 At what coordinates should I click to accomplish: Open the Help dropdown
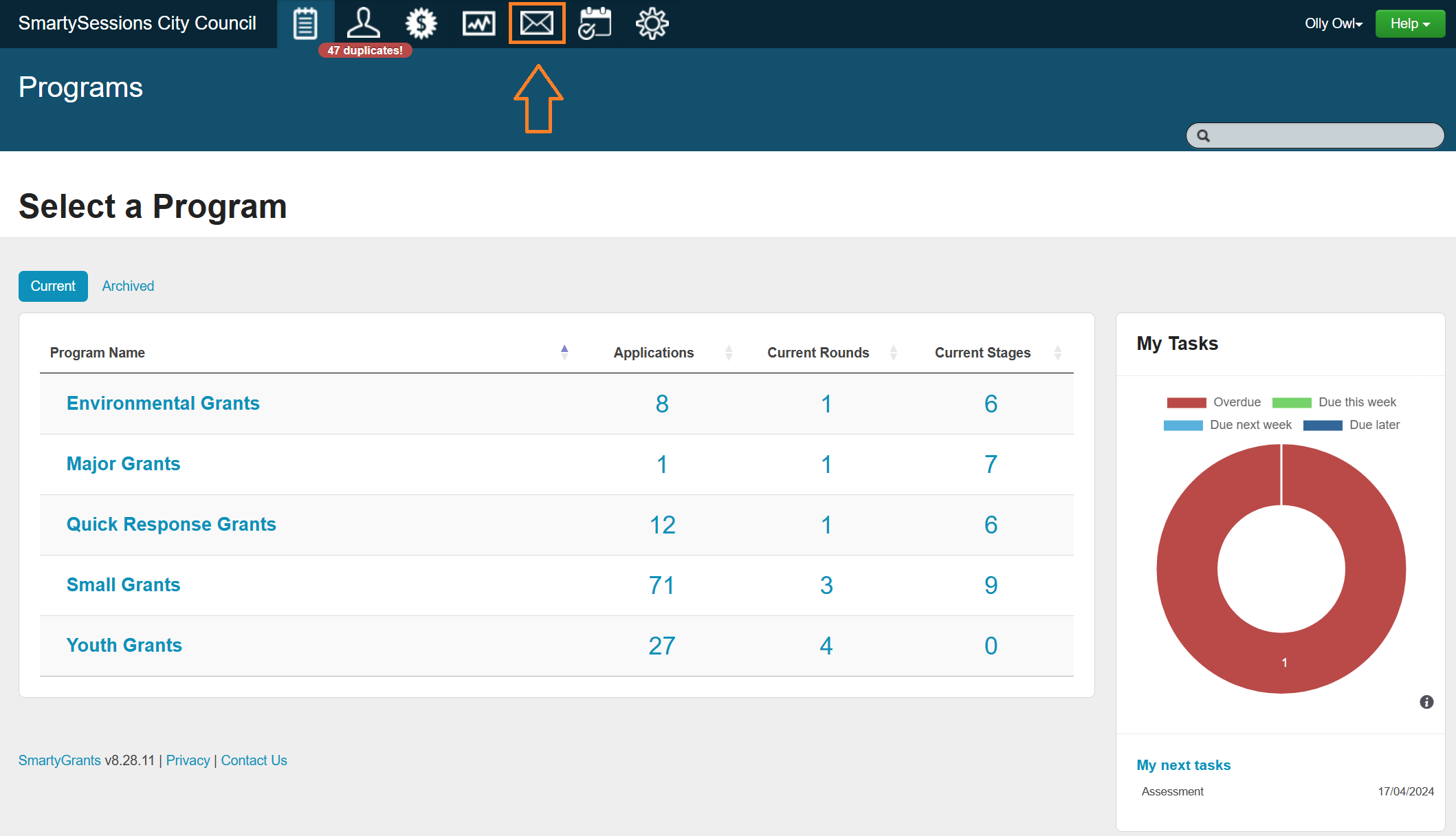pos(1410,24)
